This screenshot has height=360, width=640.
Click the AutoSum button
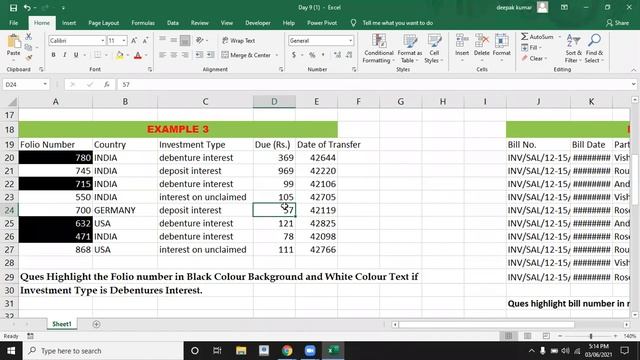[x=537, y=37]
